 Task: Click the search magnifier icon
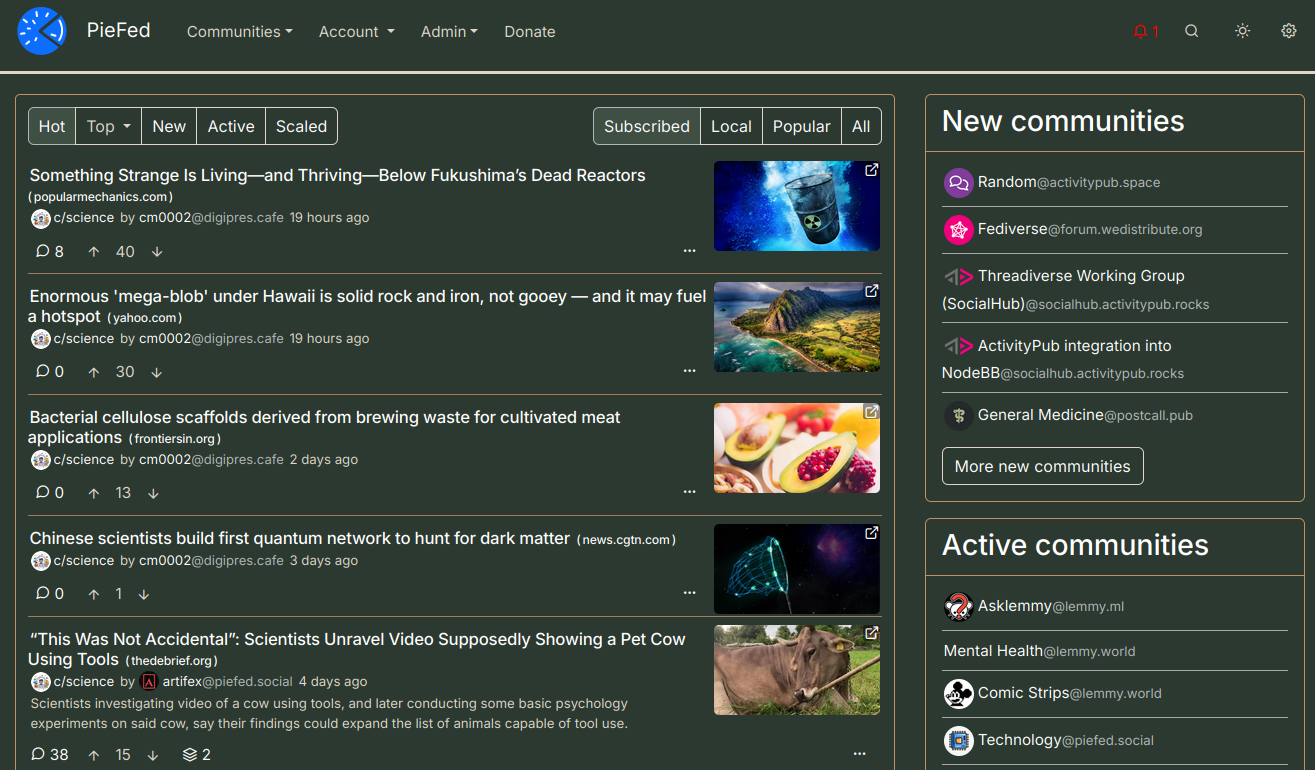(x=1191, y=31)
